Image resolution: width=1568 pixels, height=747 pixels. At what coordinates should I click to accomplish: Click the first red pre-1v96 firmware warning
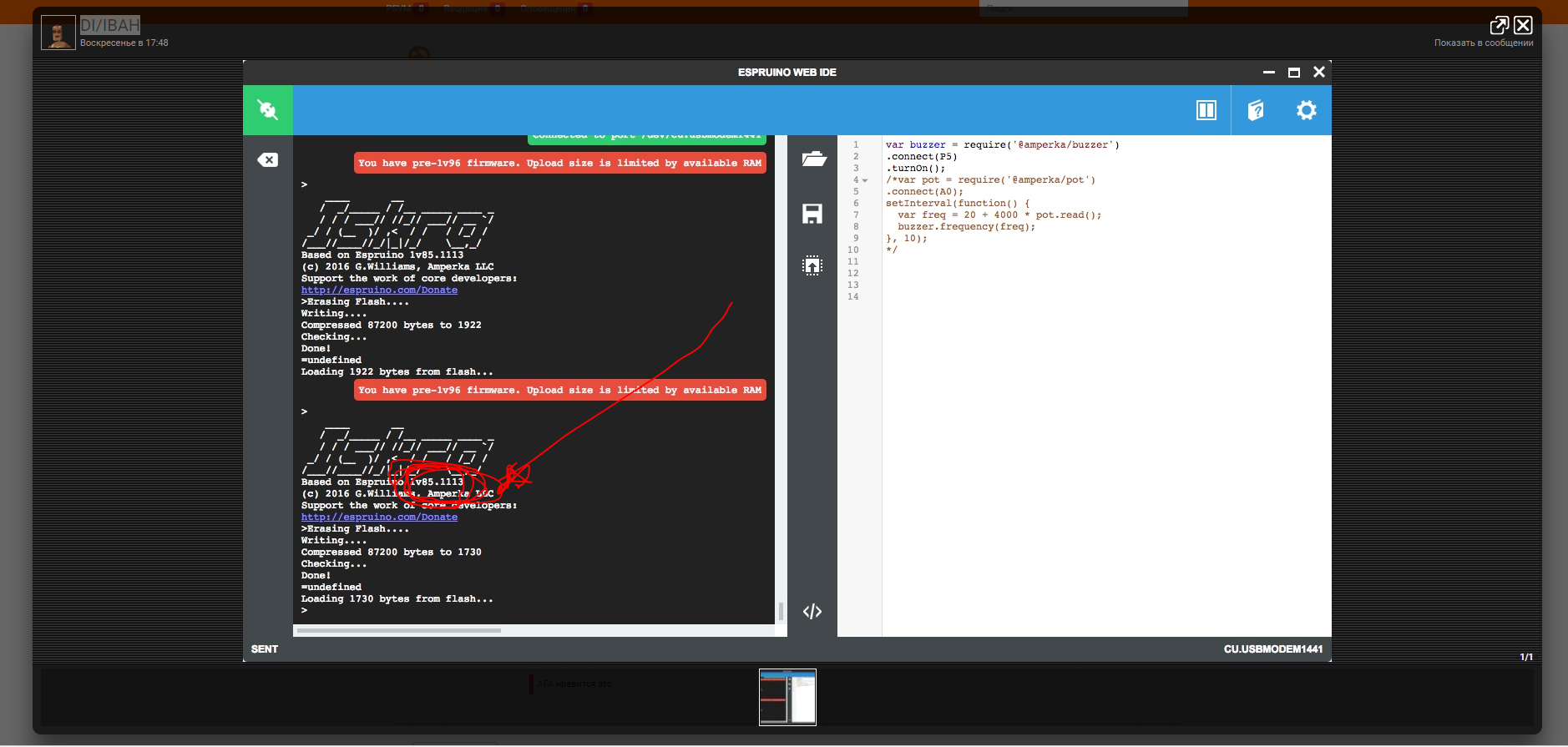[x=560, y=164]
